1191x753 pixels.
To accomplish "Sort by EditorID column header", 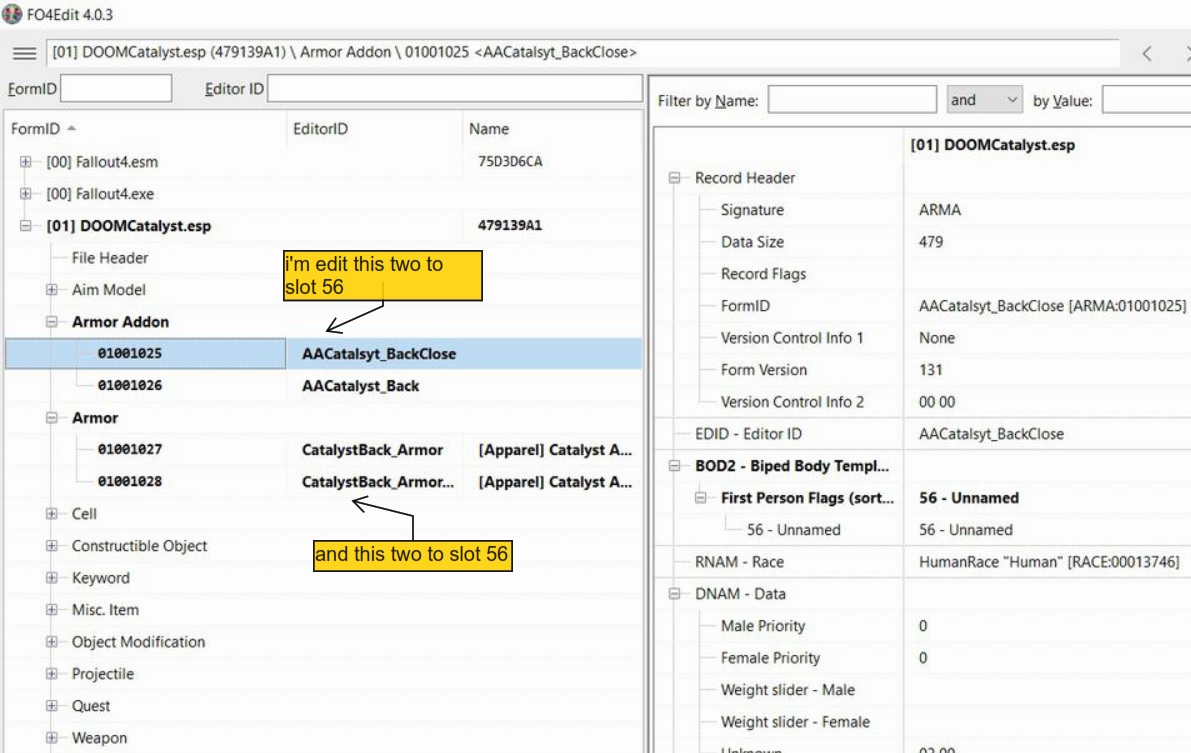I will tap(374, 128).
